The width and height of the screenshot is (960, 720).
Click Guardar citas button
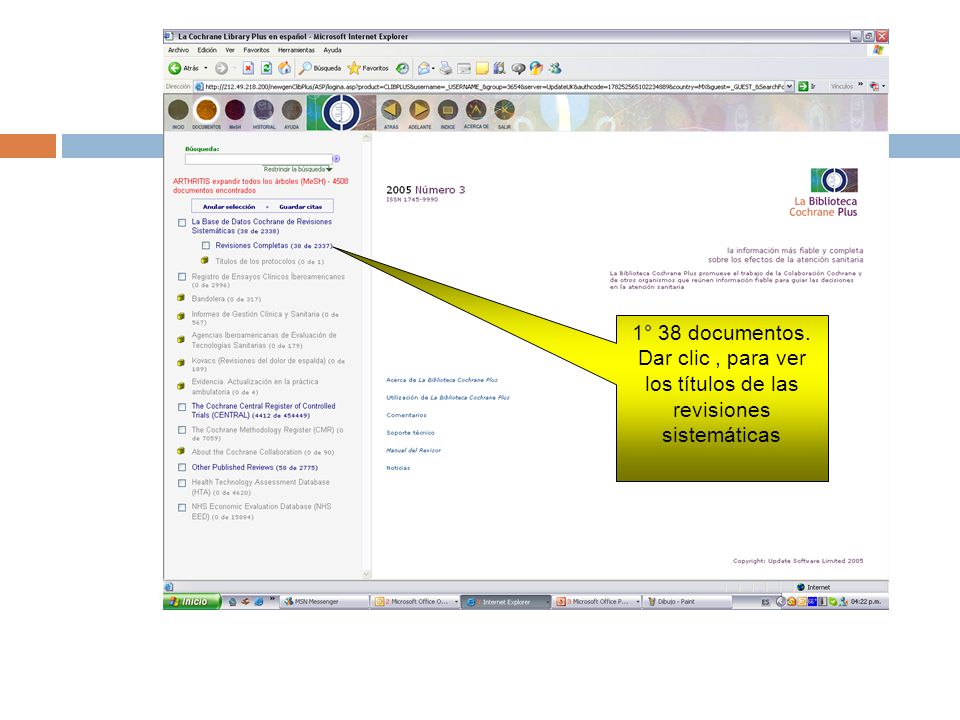pyautogui.click(x=301, y=207)
